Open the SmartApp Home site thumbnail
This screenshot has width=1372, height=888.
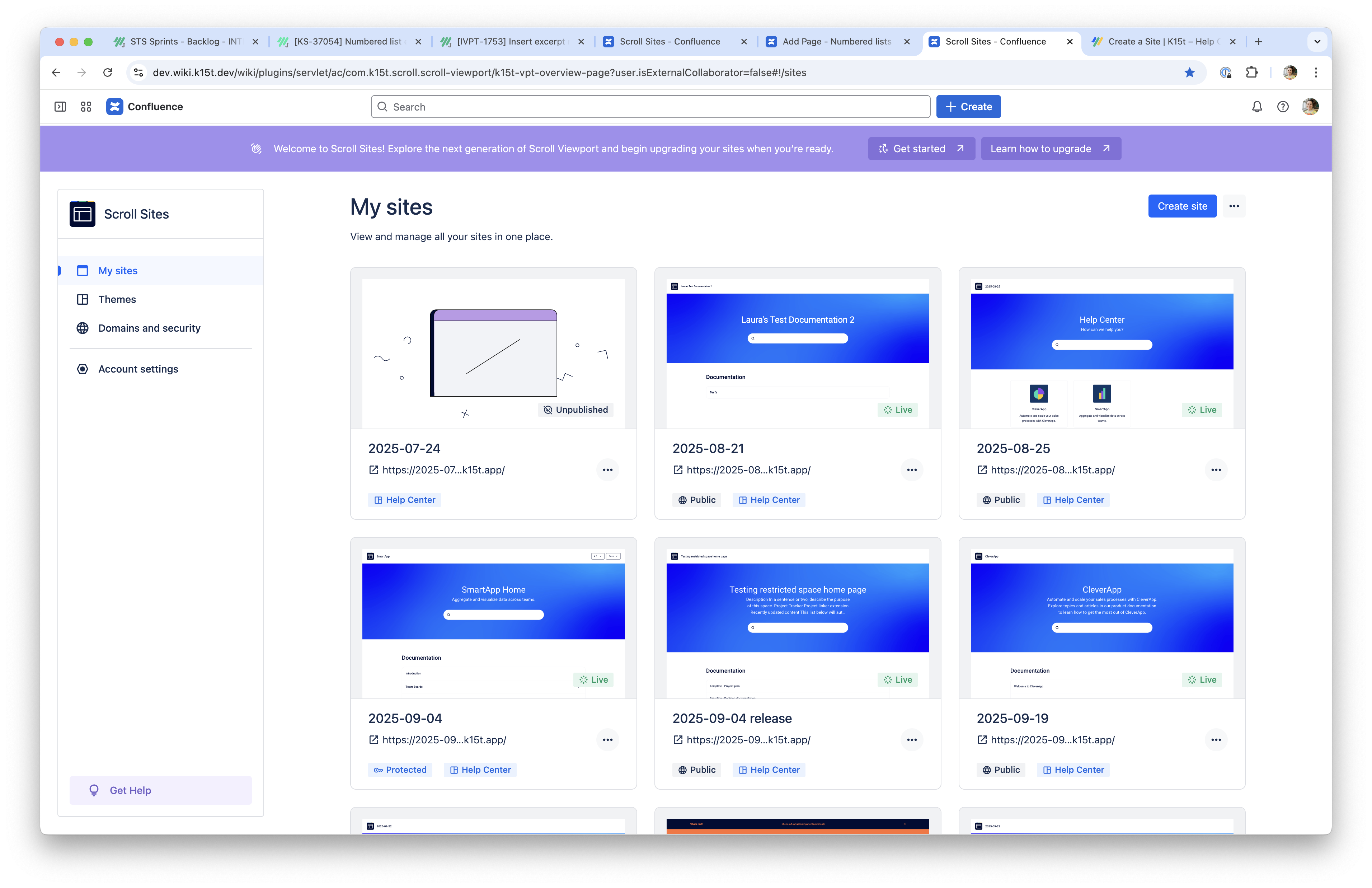[x=493, y=624]
